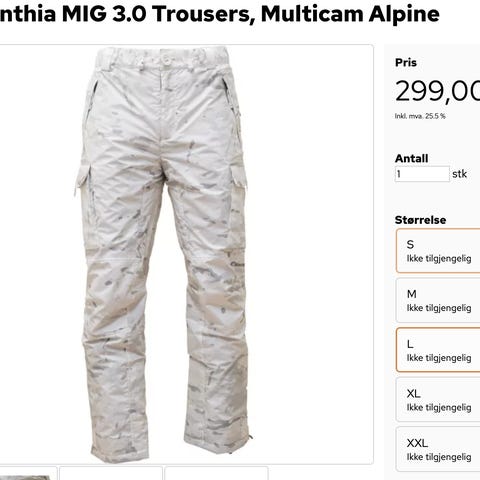Image resolution: width=480 pixels, height=480 pixels.
Task: Select size M option
Action: [438, 300]
